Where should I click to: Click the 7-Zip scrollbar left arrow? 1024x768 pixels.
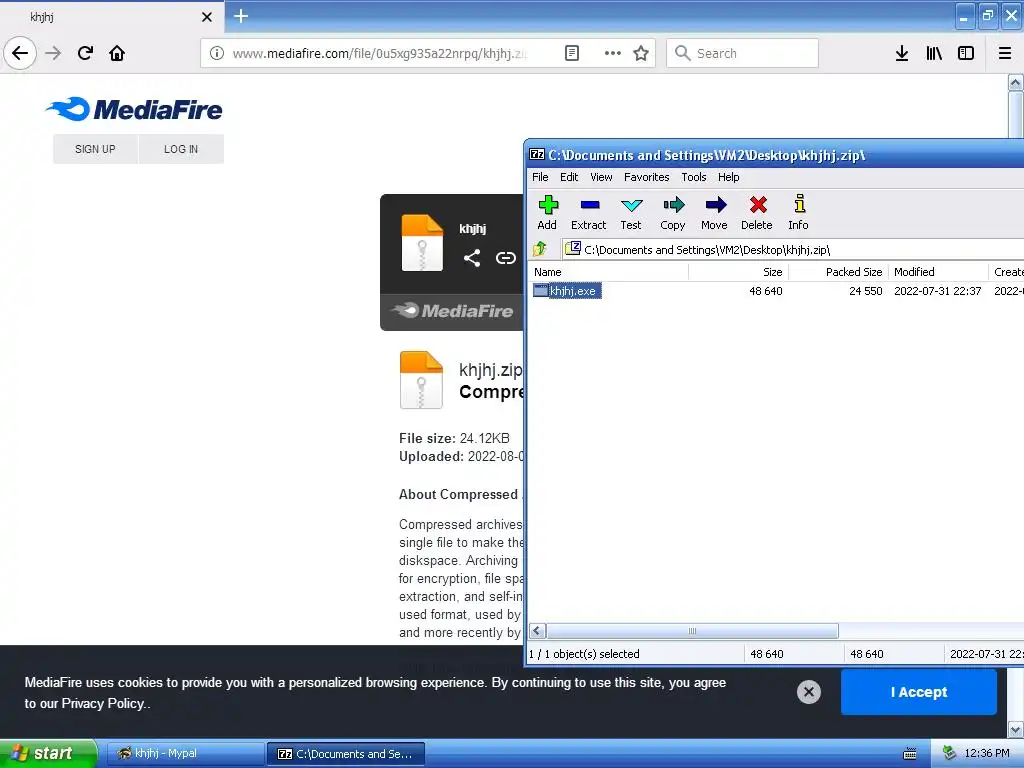537,631
